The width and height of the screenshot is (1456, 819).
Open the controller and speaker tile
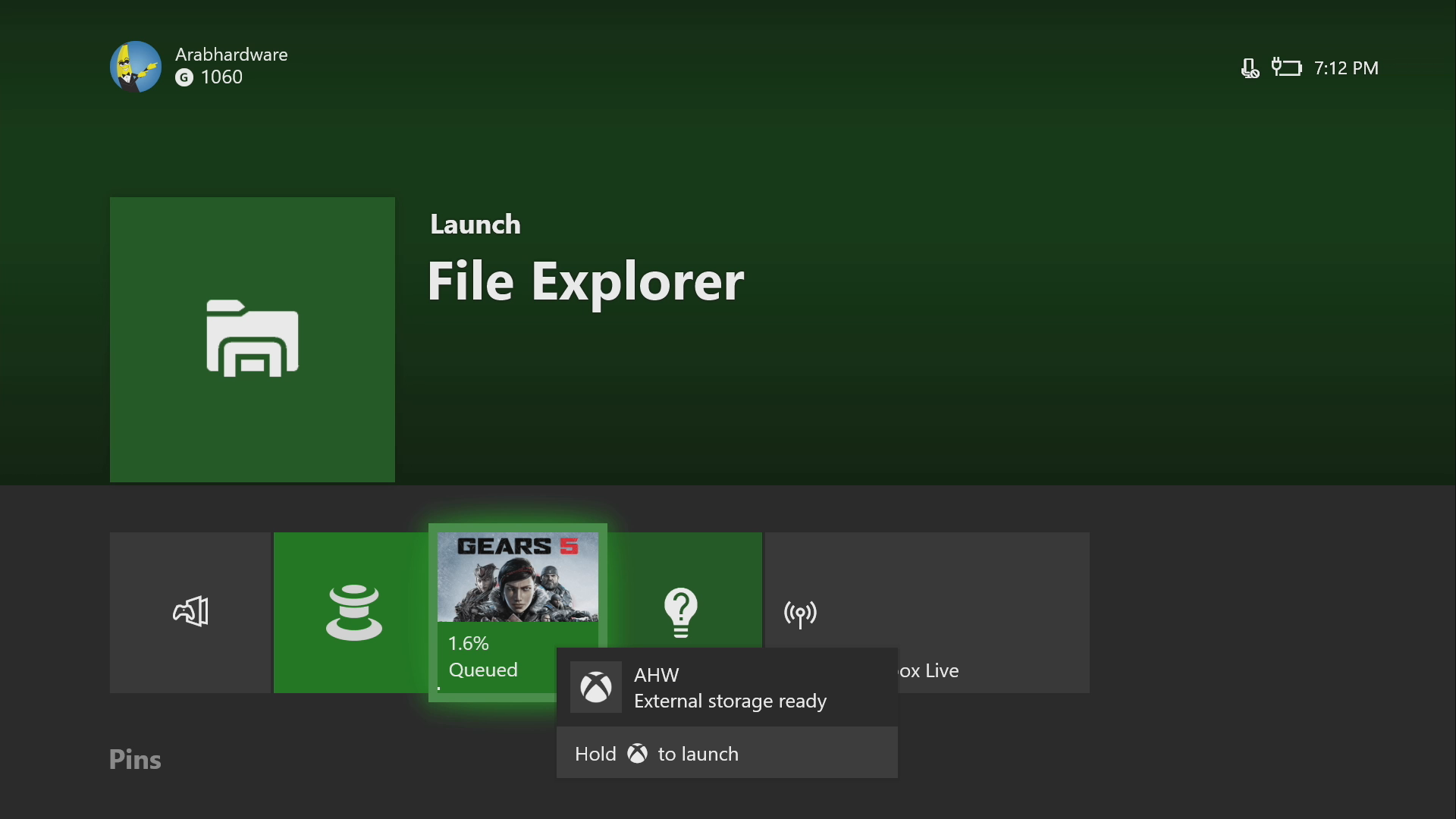pos(190,612)
